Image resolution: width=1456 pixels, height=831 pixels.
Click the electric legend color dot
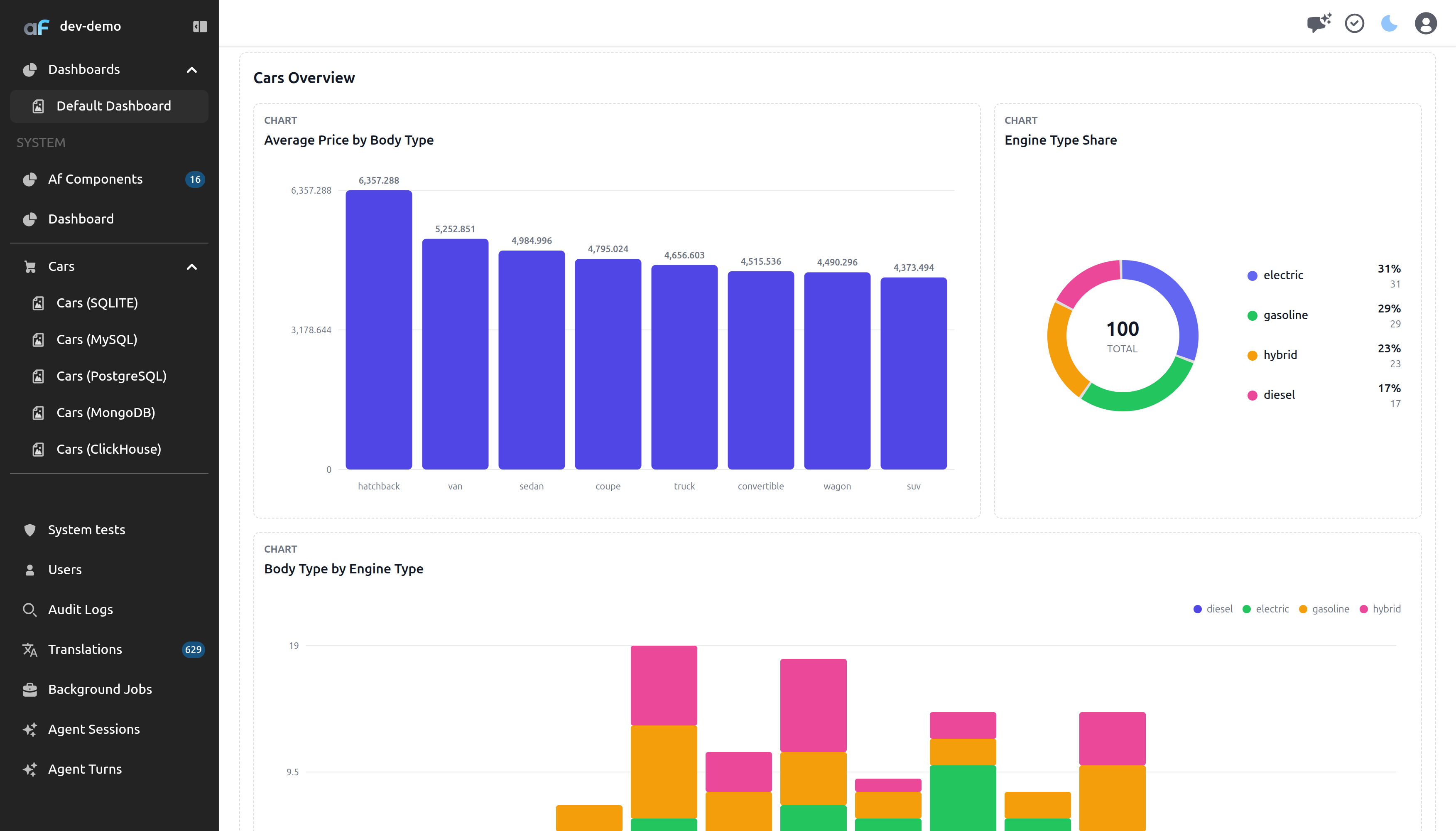[x=1253, y=275]
